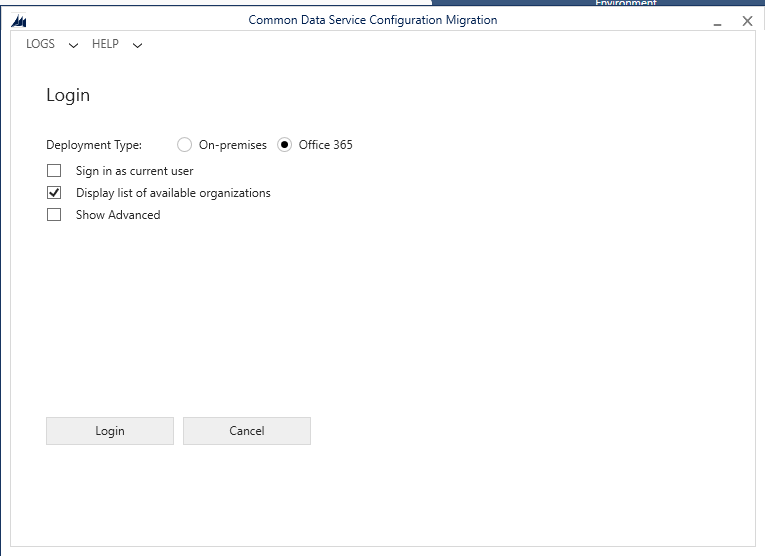Select the On-premises deployment radio button
765x556 pixels.
(185, 145)
